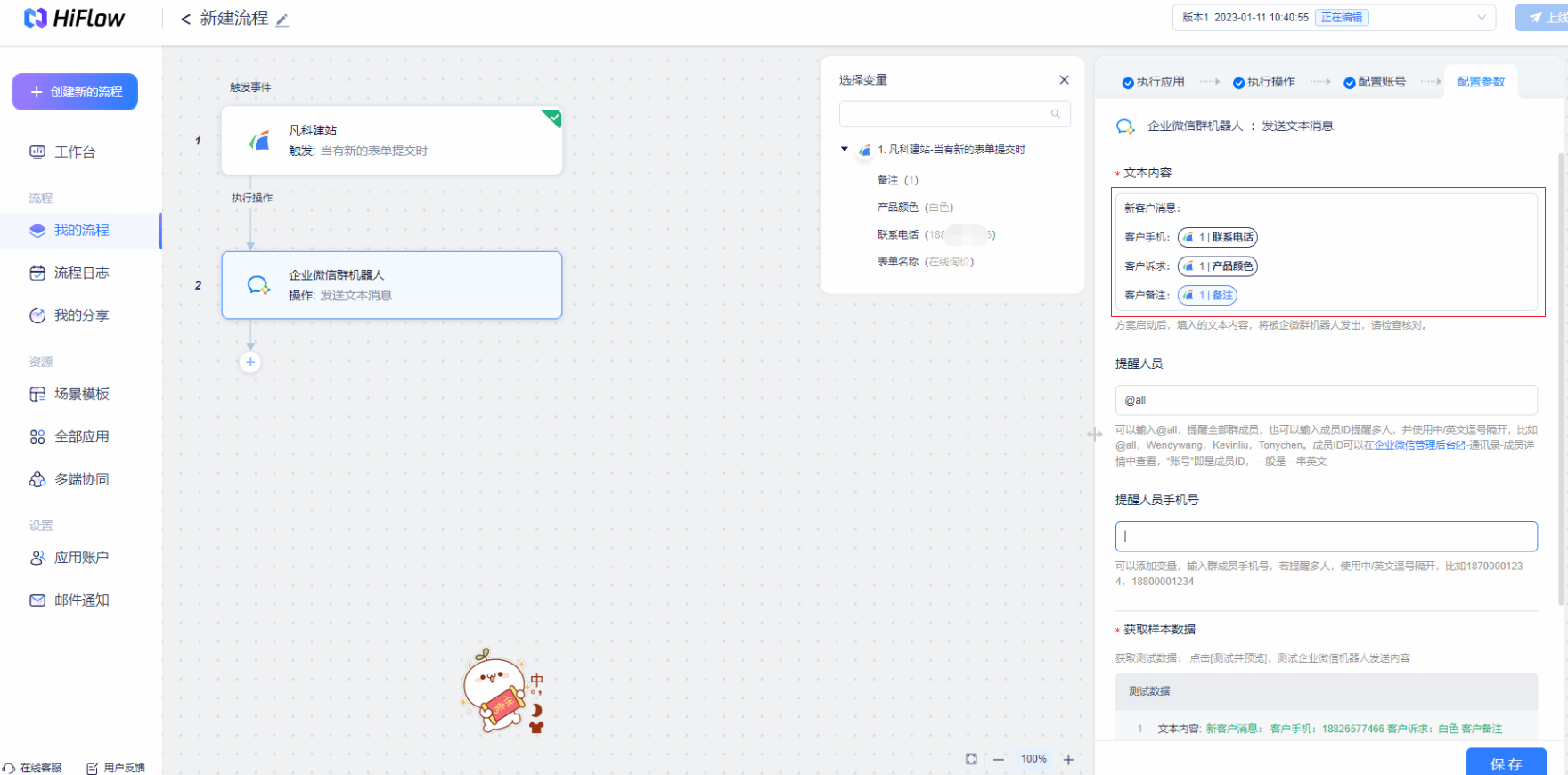Close the 选择变量 panel
The height and width of the screenshot is (775, 1568).
[x=1064, y=80]
